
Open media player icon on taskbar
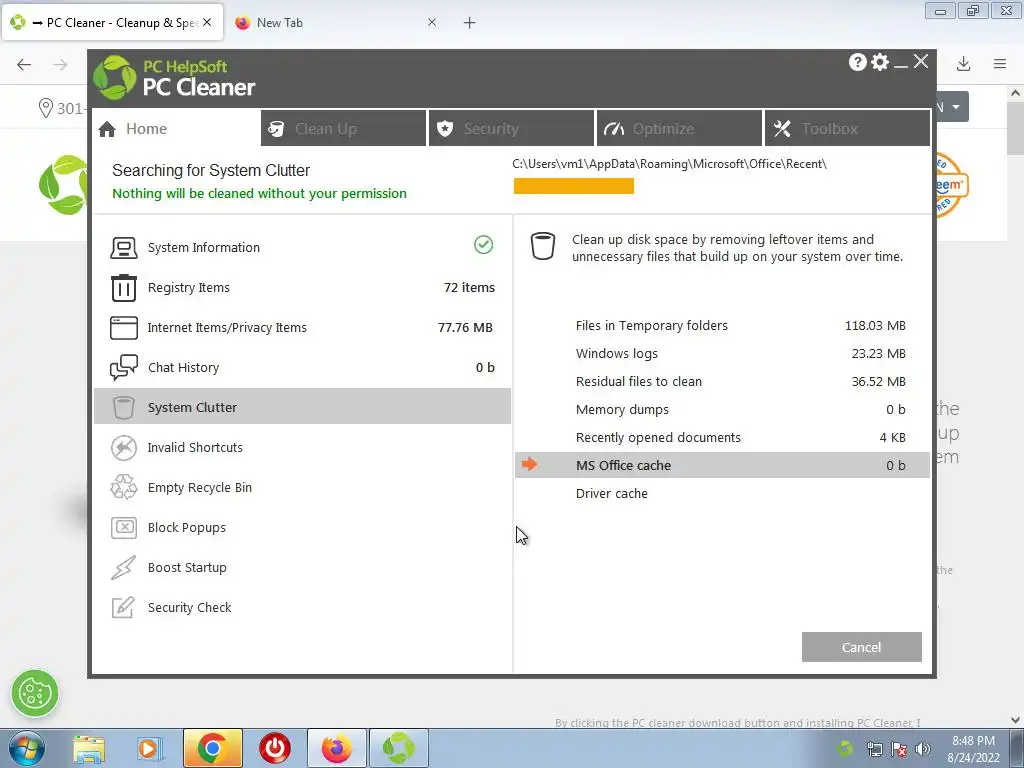[150, 749]
